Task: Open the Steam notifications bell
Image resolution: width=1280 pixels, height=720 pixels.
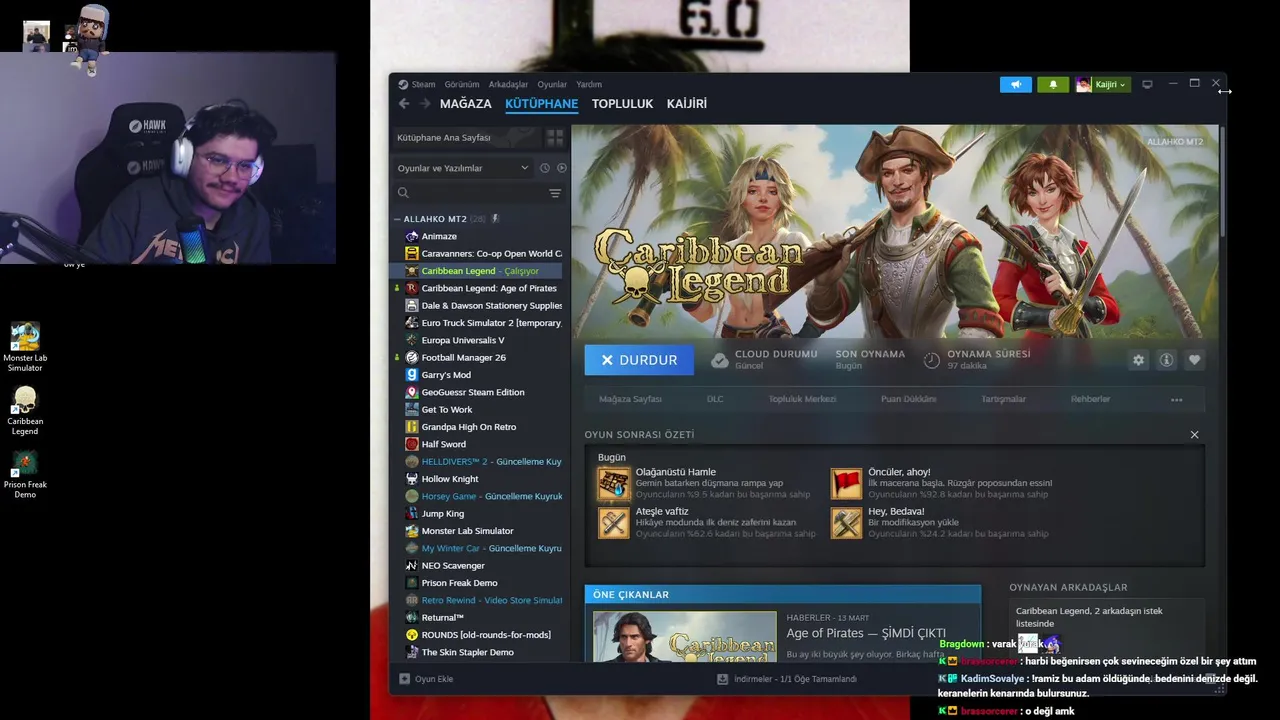Action: [1052, 85]
